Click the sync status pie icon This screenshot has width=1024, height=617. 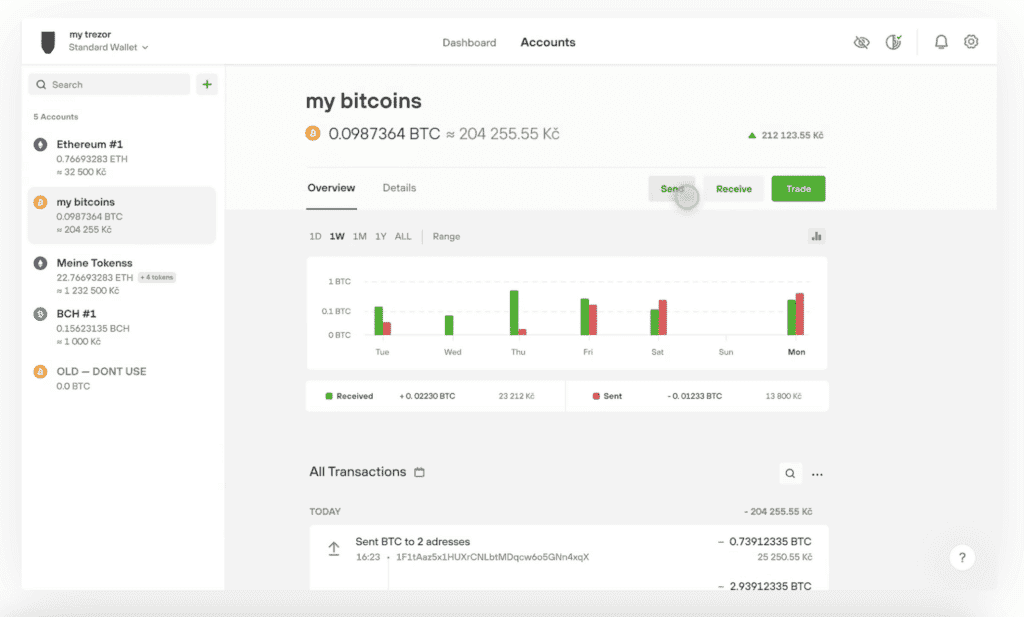click(x=893, y=42)
